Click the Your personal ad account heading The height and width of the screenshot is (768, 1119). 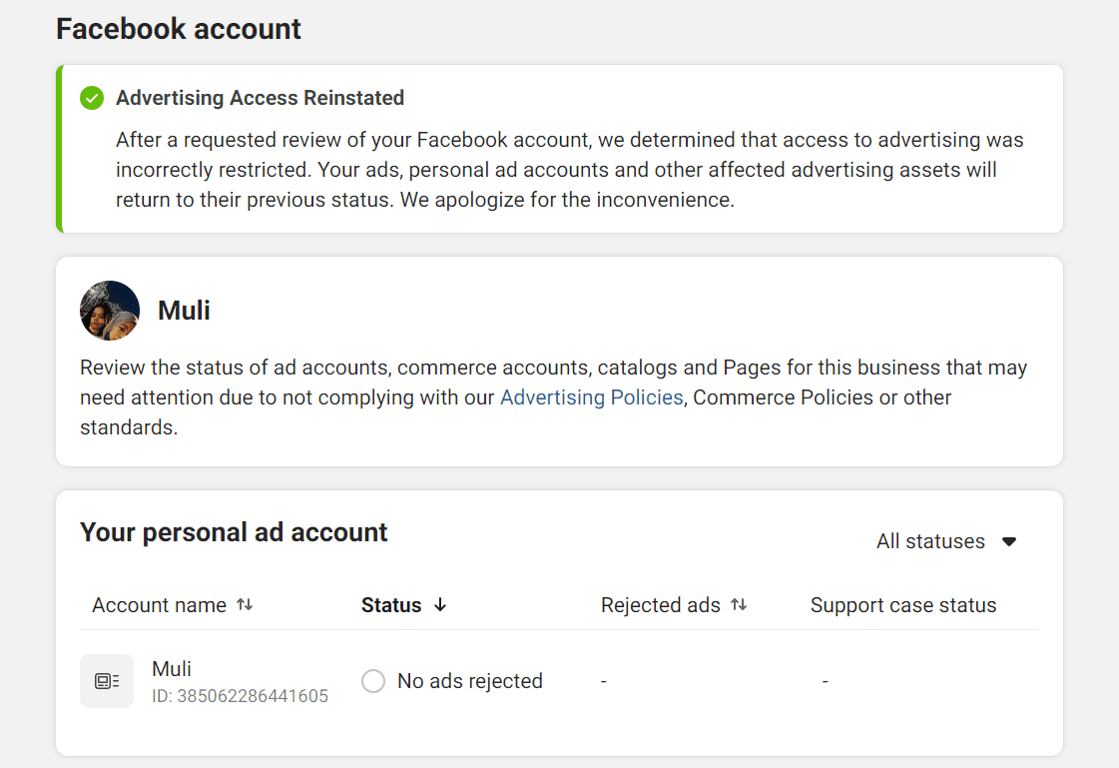(x=234, y=532)
